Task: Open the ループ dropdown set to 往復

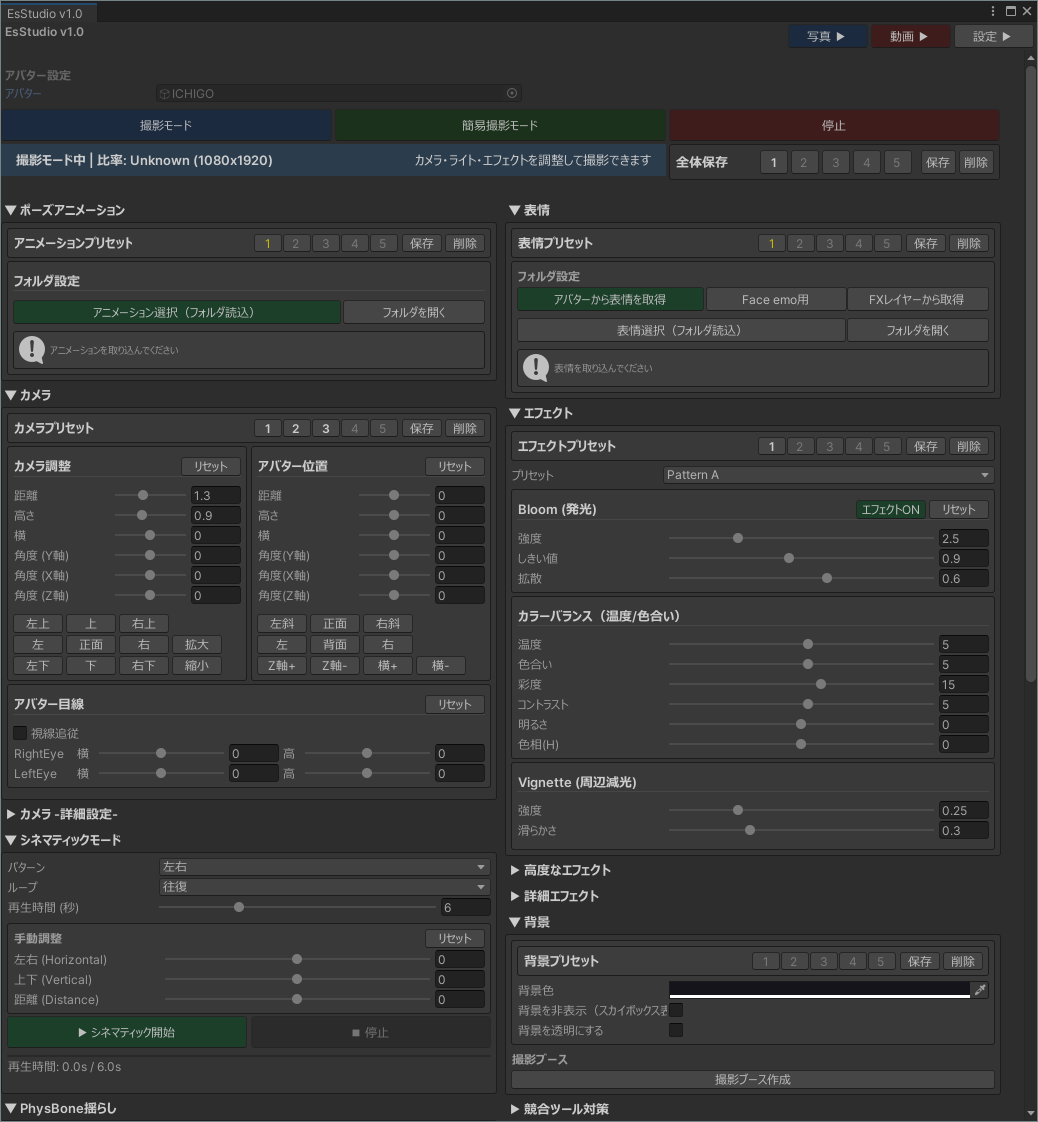Action: point(325,887)
